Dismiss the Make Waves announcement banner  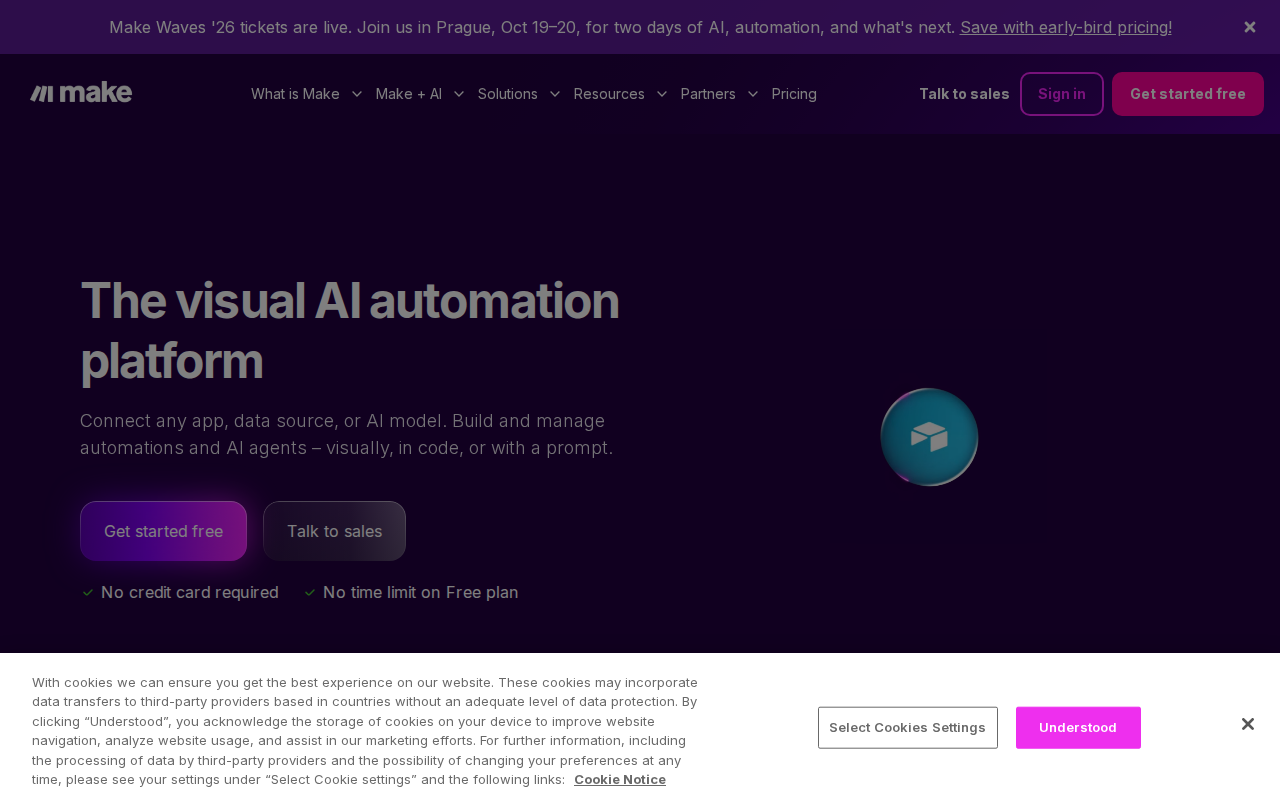pos(1250,27)
